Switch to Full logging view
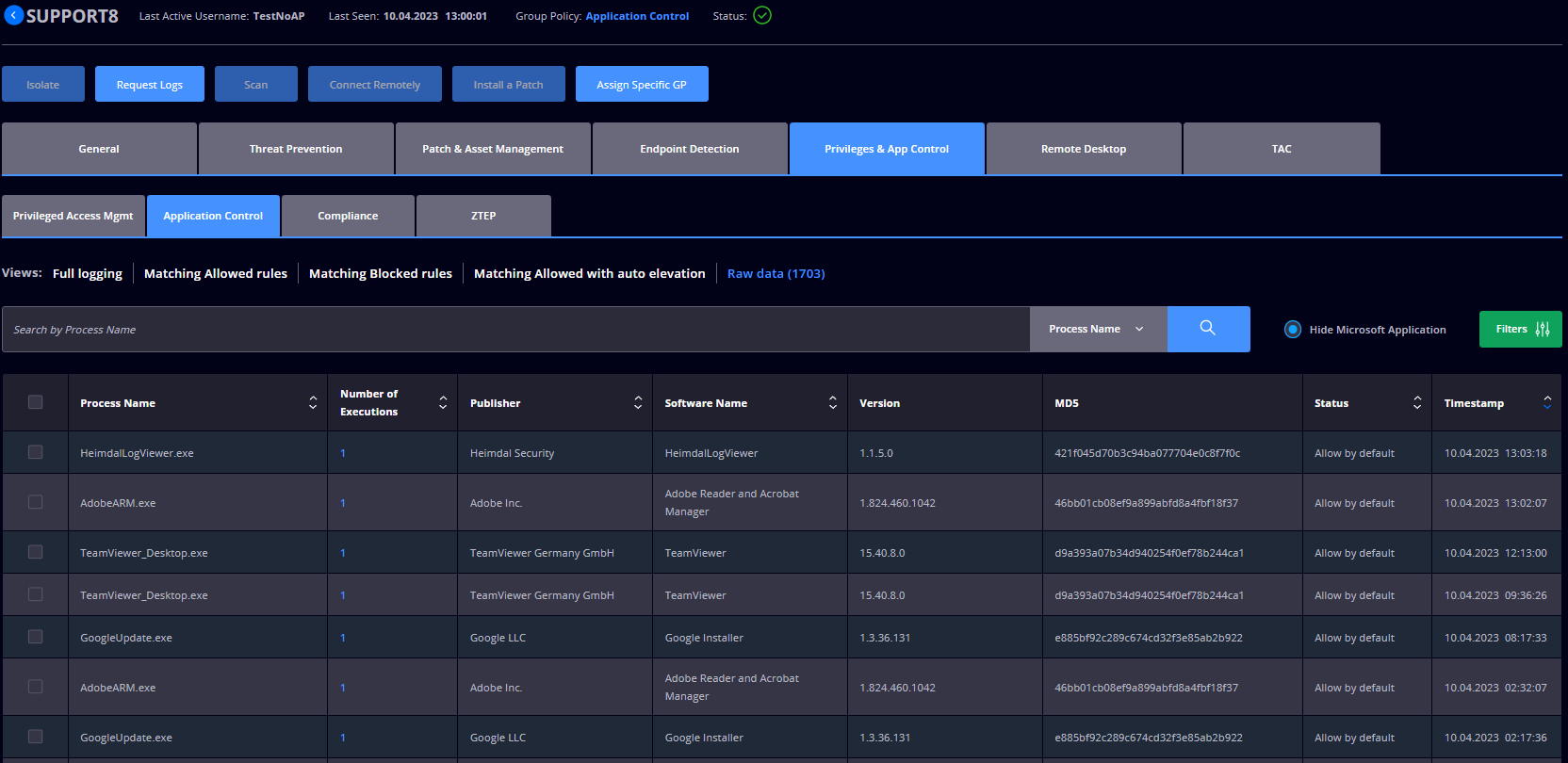This screenshot has width=1568, height=763. coord(88,273)
